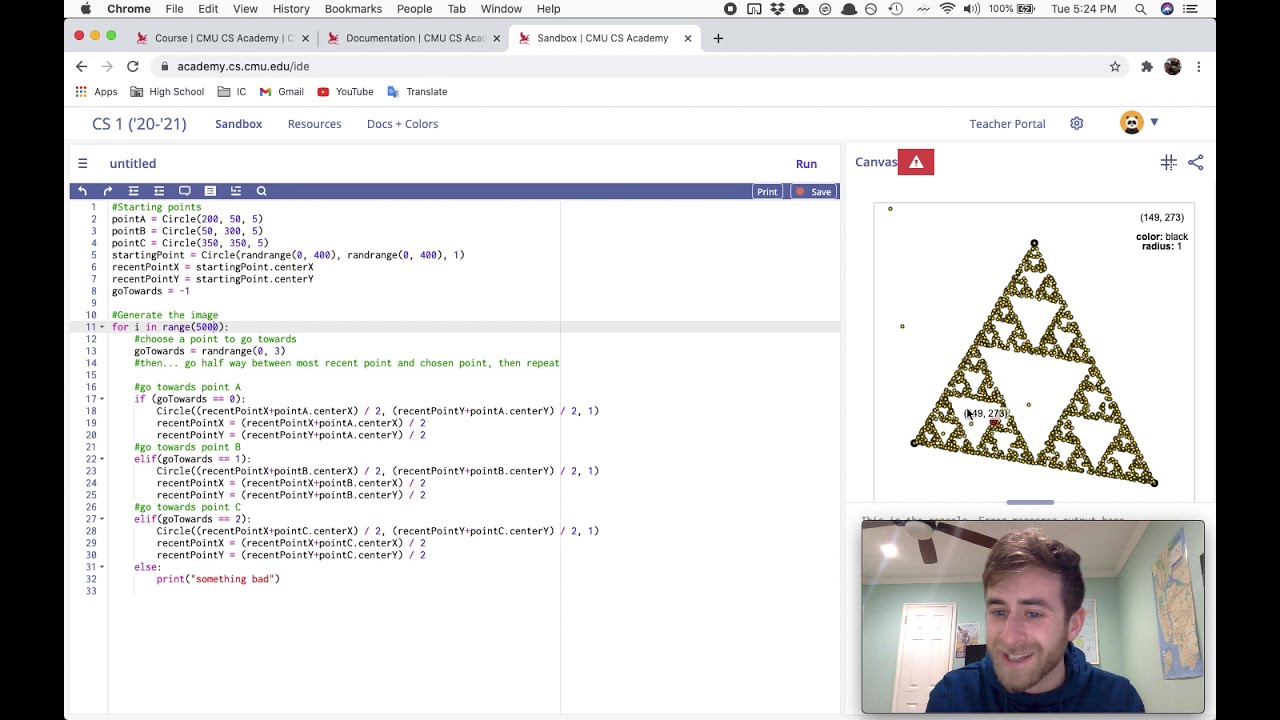Screen dimensions: 1280x720
Task: Collapse the elif block on line 27
Action: pos(101,519)
